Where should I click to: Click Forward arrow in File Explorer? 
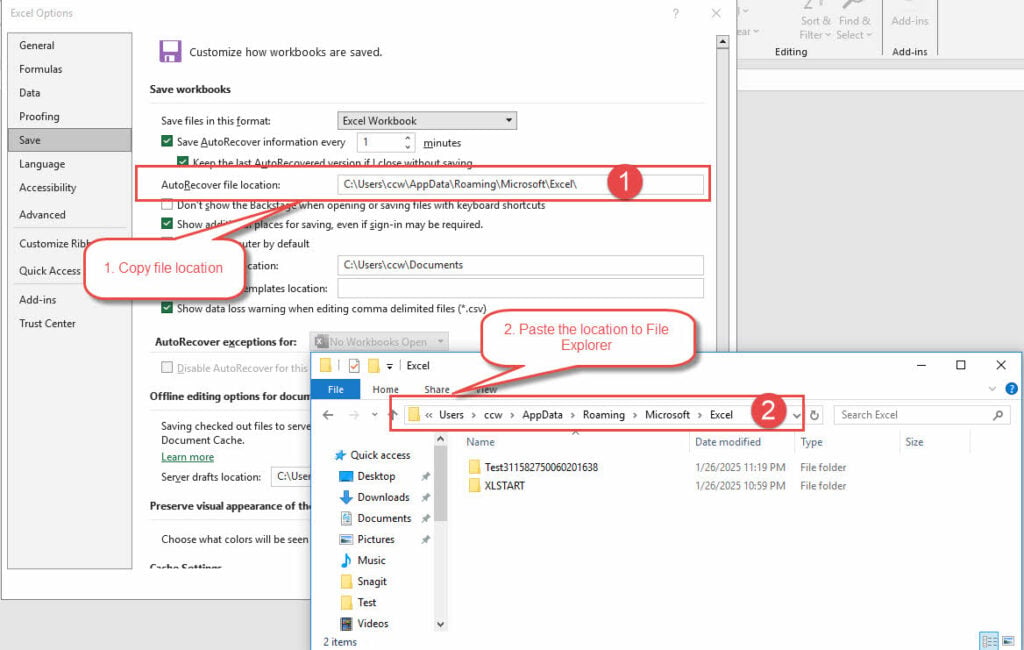point(354,415)
